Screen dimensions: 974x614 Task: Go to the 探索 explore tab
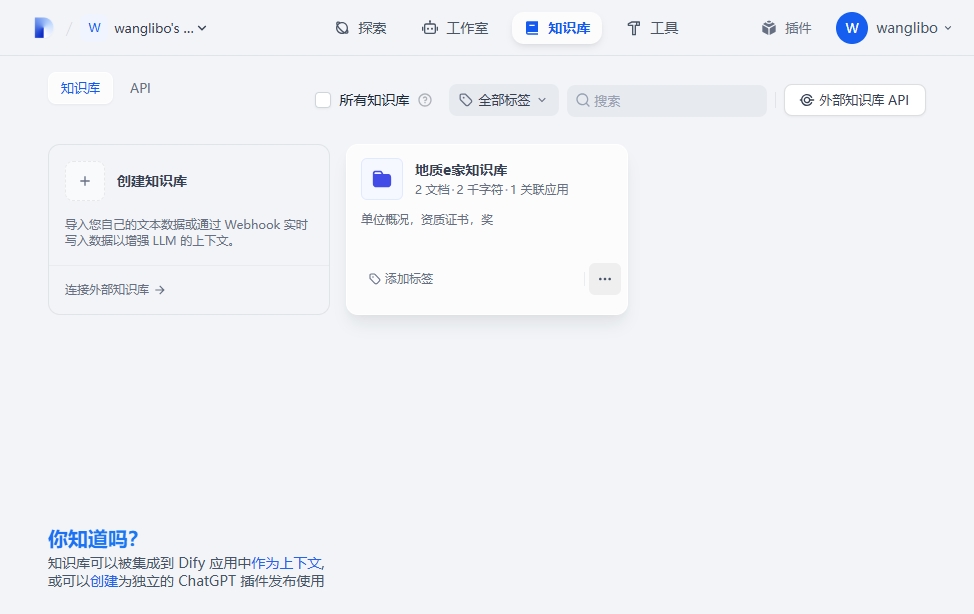[x=360, y=28]
